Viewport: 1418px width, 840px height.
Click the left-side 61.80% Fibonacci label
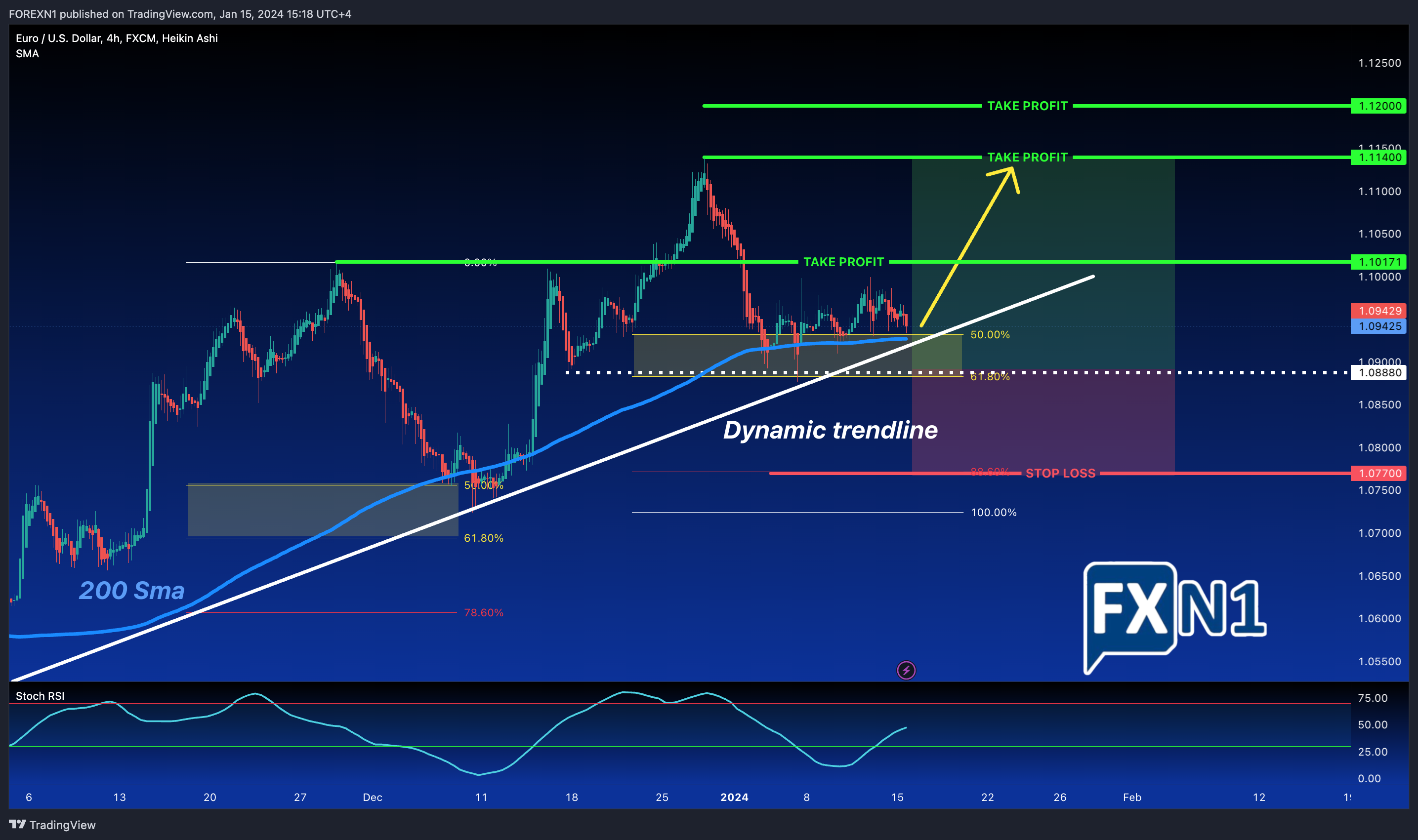pos(484,538)
